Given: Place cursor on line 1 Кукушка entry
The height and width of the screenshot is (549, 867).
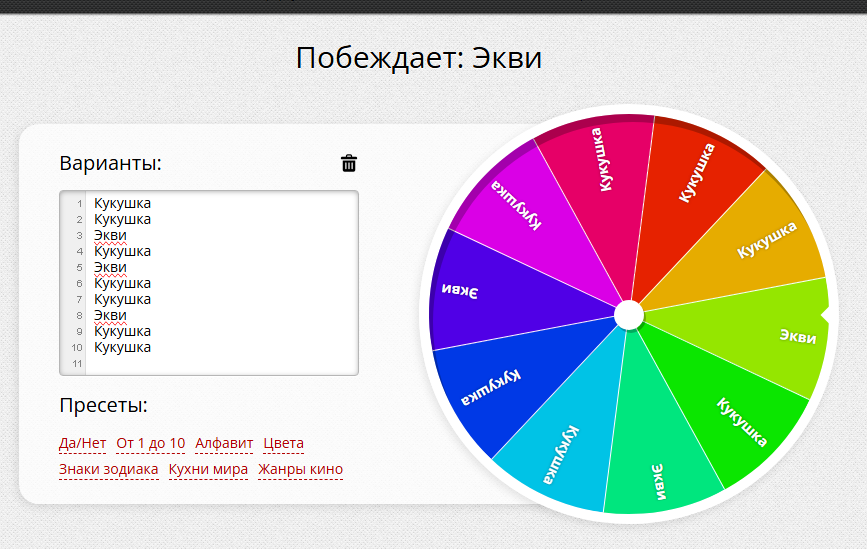Looking at the screenshot, I should (122, 203).
